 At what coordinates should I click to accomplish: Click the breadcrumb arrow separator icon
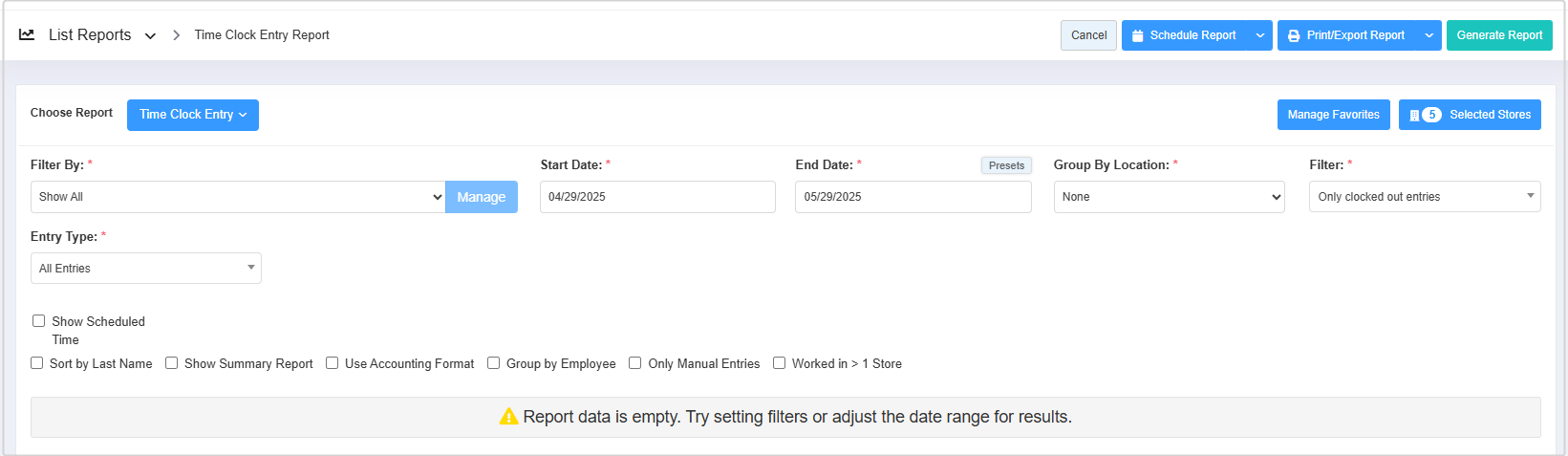pos(177,35)
